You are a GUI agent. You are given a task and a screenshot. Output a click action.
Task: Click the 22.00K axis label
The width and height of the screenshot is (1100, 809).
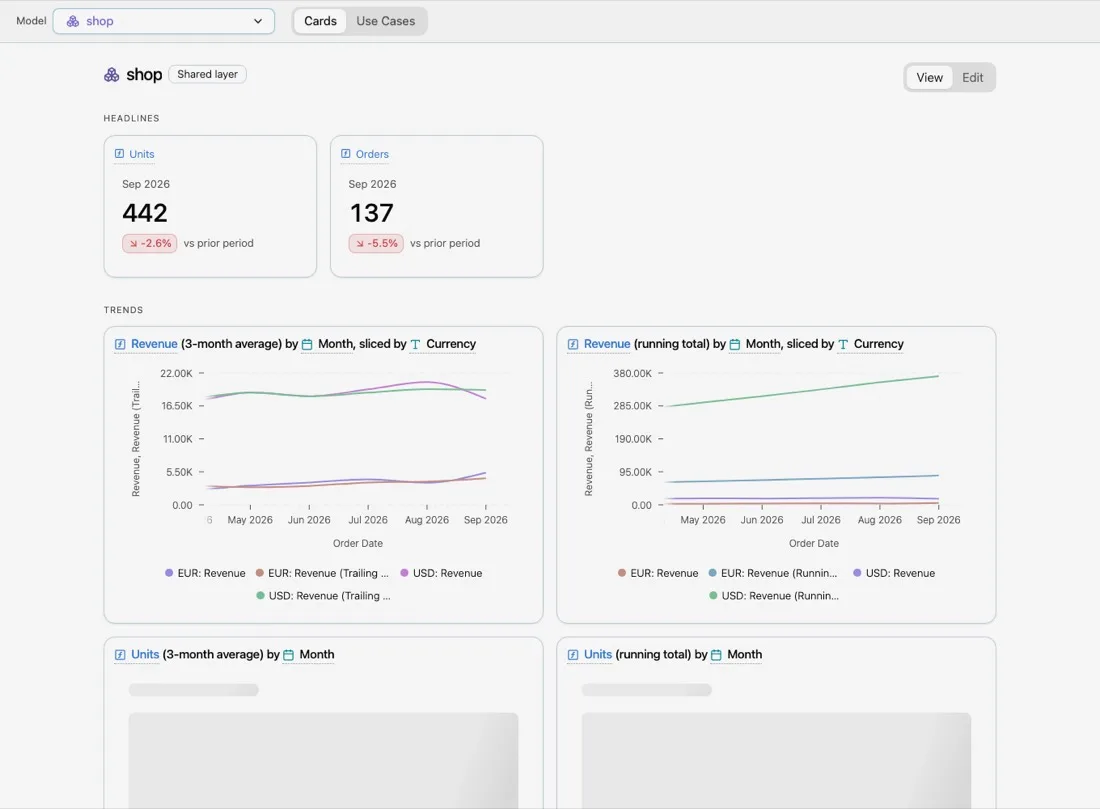click(176, 373)
